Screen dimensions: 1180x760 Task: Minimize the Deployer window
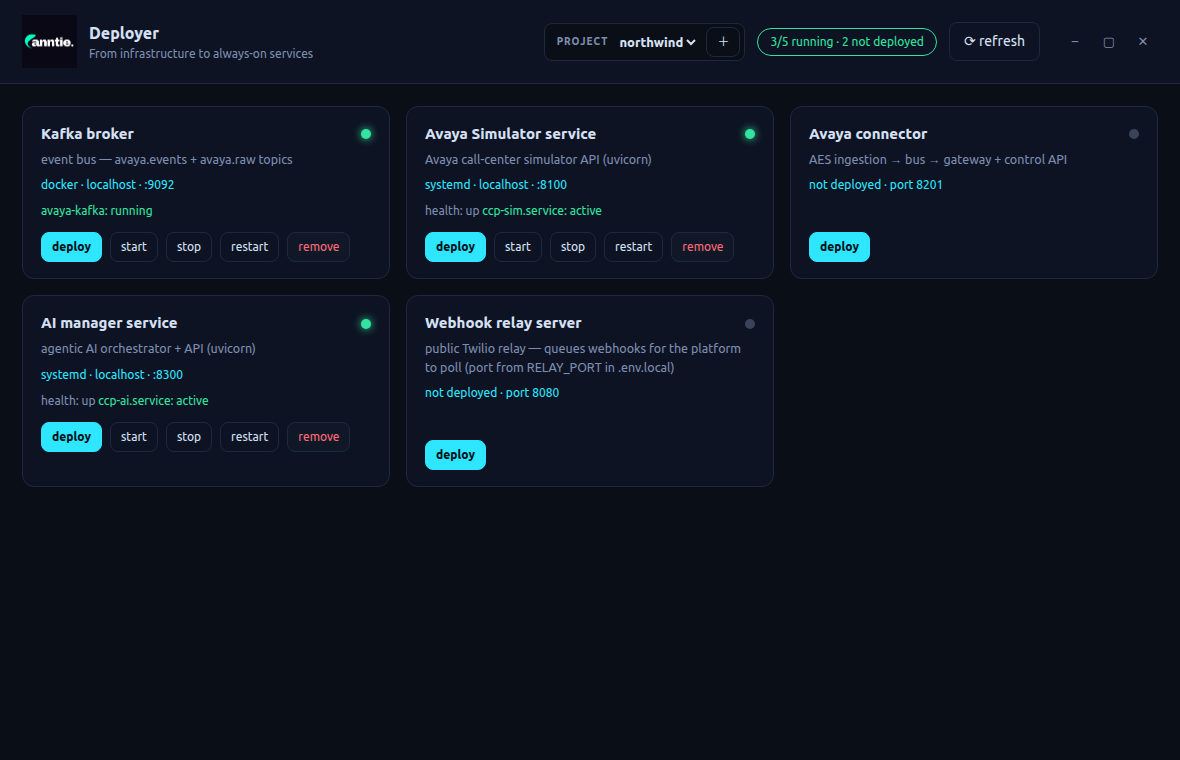tap(1075, 41)
